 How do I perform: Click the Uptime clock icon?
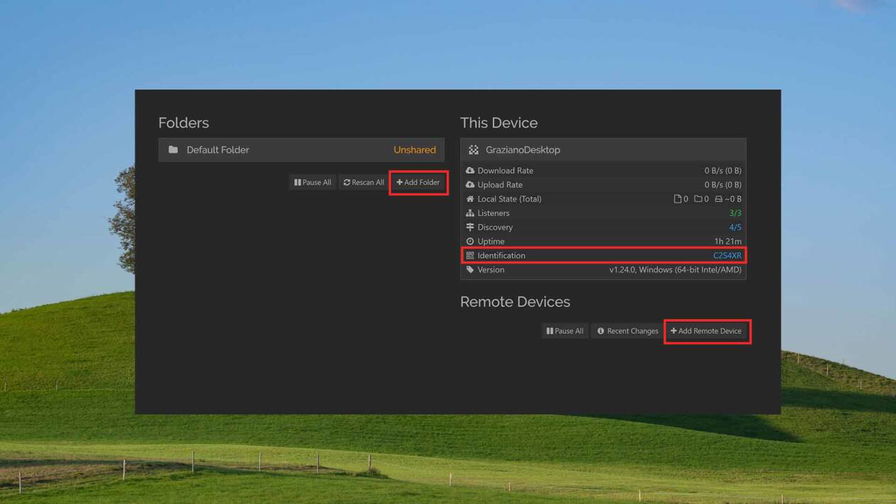click(470, 241)
